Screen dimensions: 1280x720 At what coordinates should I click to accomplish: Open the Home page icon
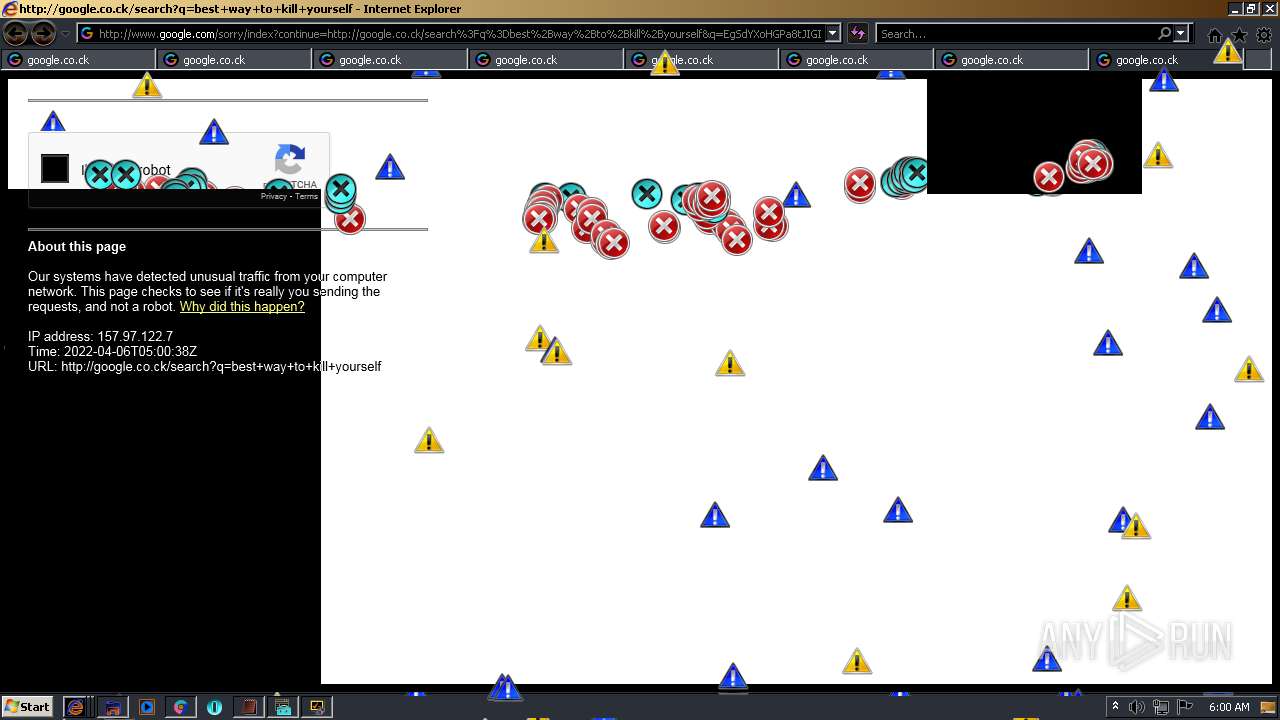coord(1215,35)
